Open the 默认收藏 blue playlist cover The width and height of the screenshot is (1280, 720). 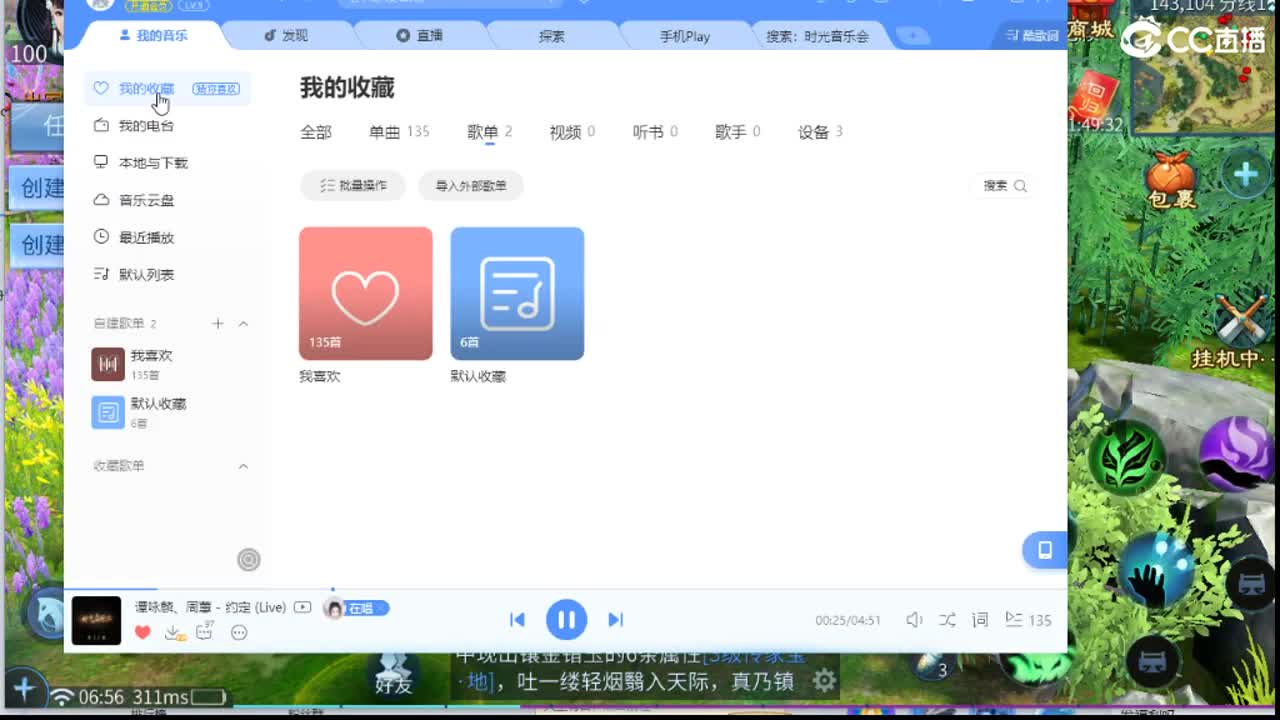pyautogui.click(x=517, y=293)
